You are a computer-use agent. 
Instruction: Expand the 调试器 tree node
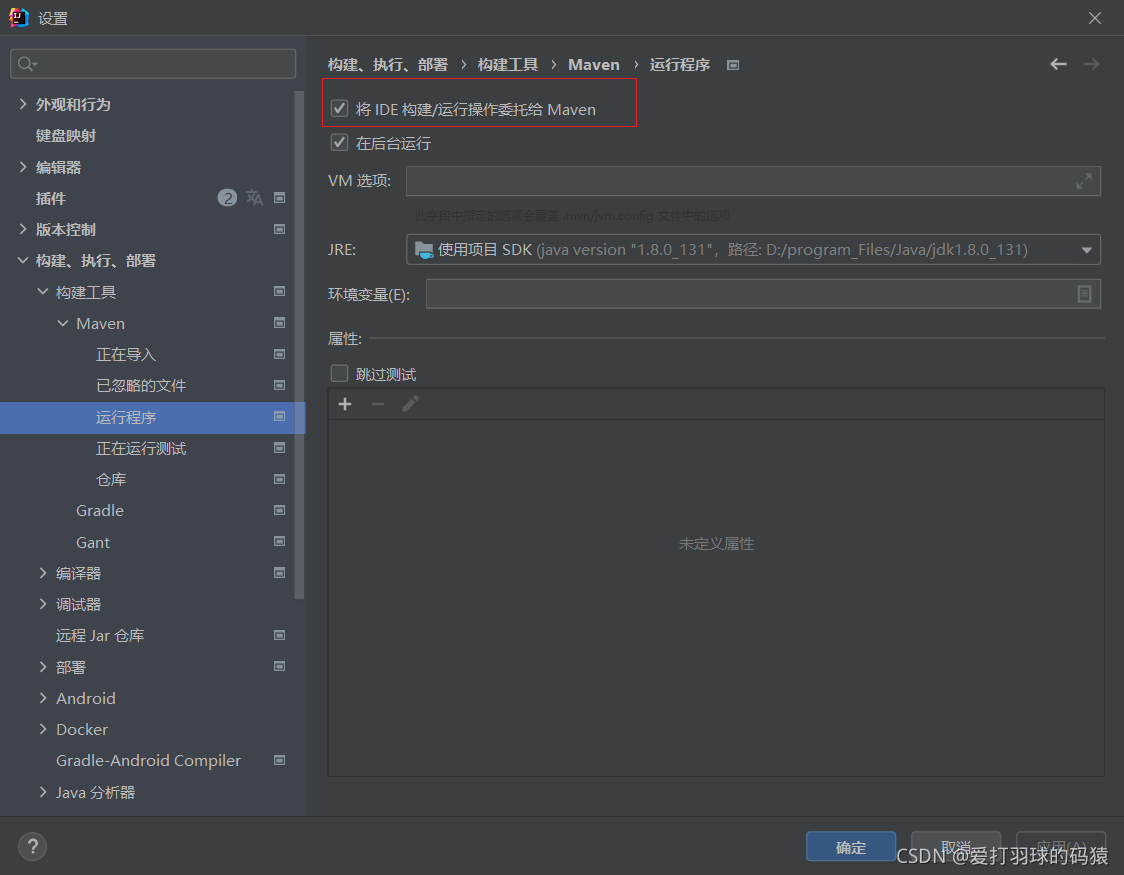[43, 604]
